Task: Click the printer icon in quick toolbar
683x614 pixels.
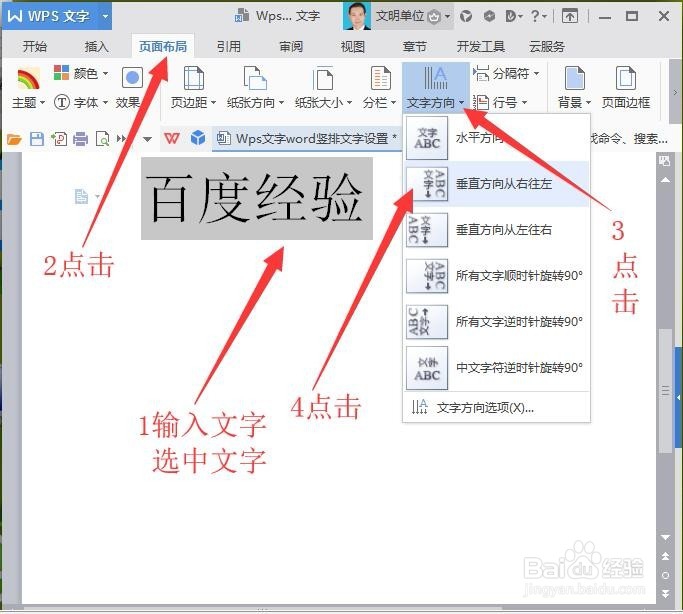Action: [80, 139]
